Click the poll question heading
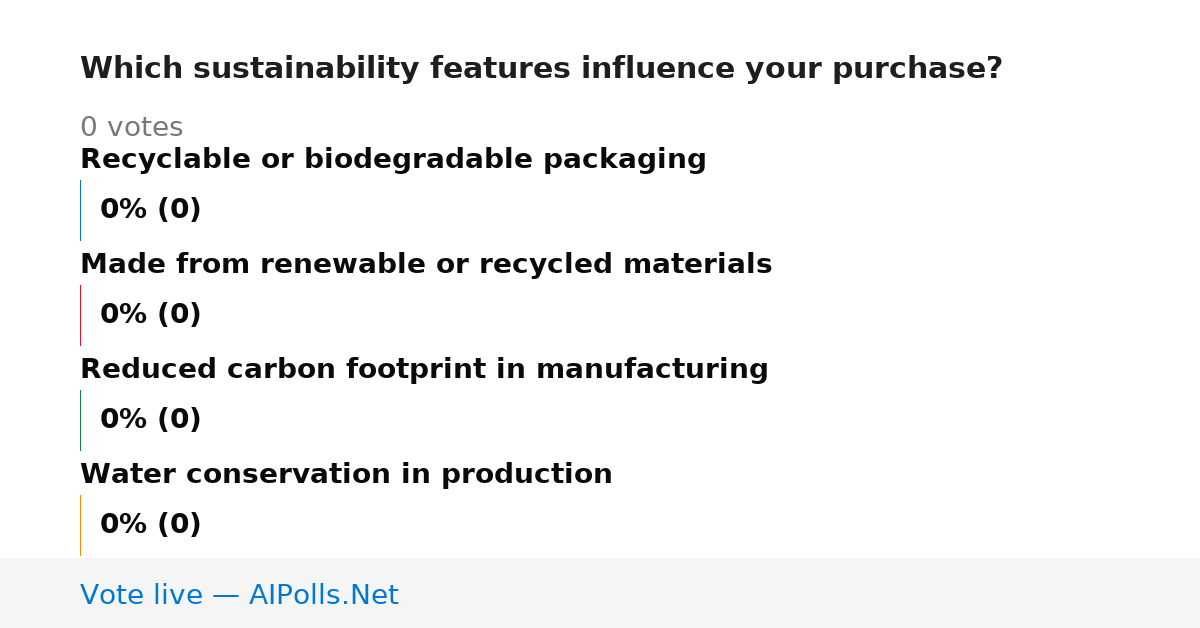The height and width of the screenshot is (628, 1200). point(541,69)
